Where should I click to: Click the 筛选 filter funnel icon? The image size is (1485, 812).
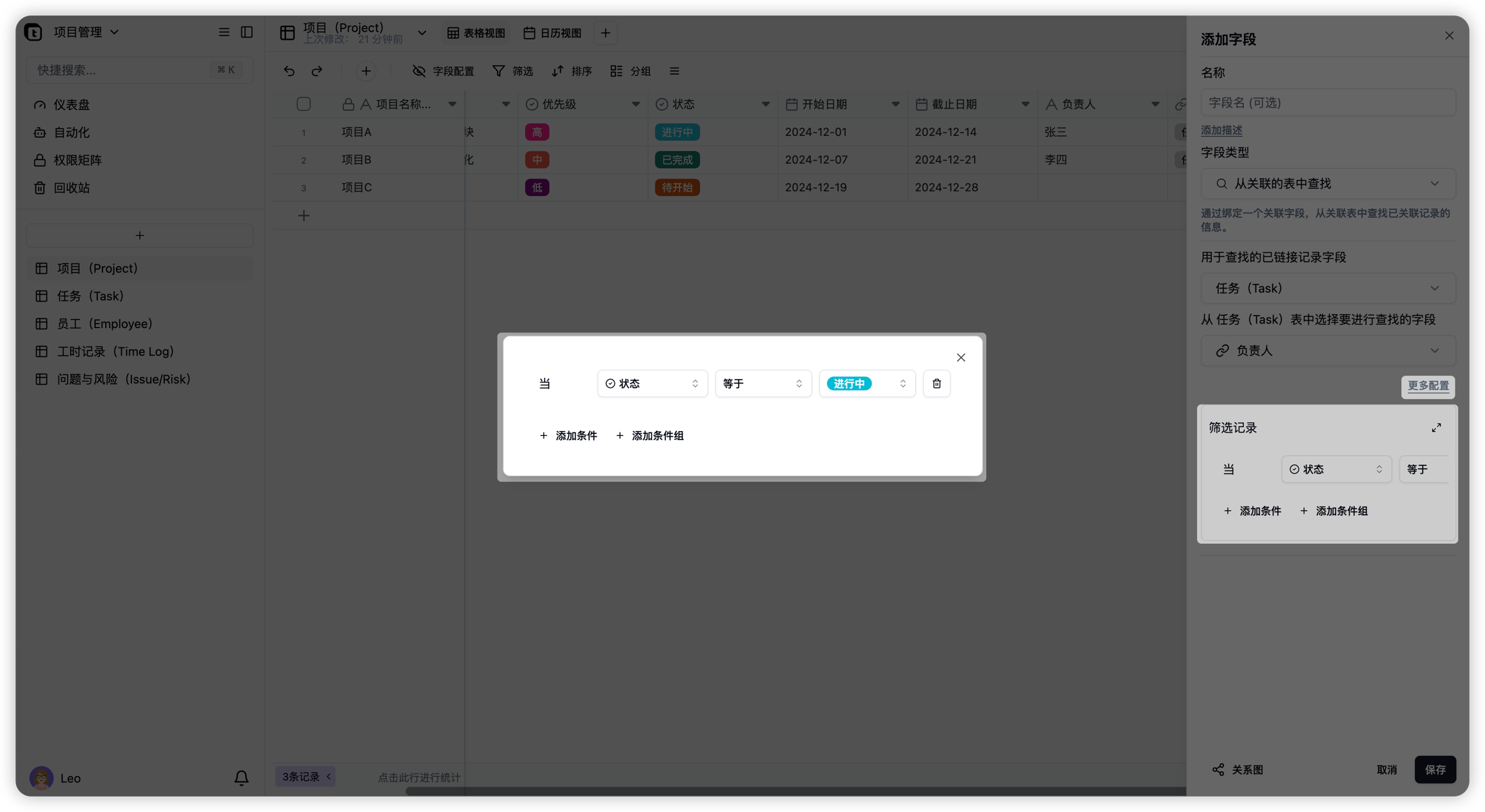click(499, 71)
